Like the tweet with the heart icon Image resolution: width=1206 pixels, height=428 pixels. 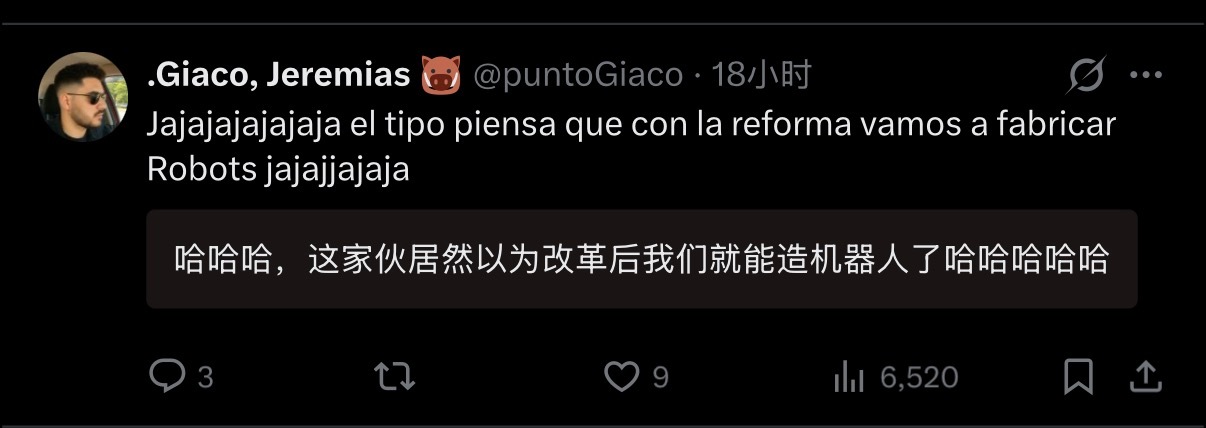(622, 377)
